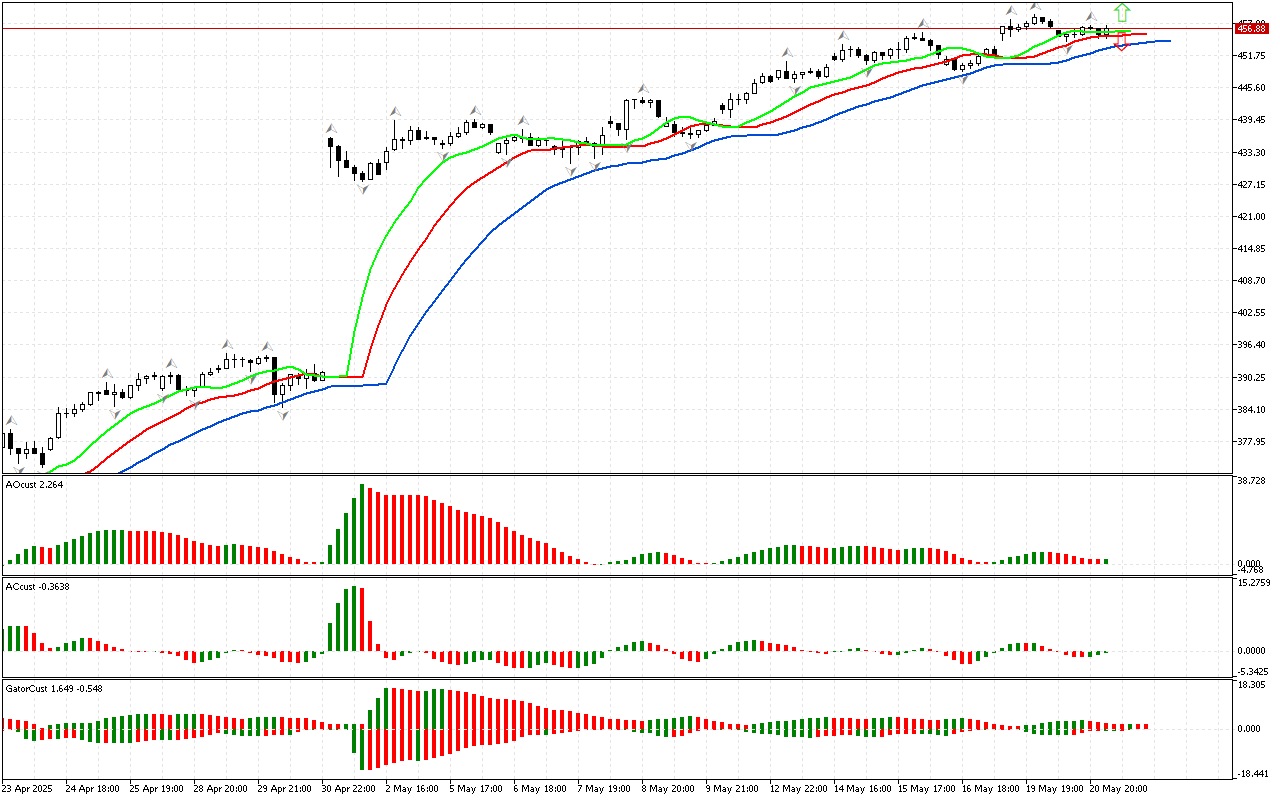Image resolution: width=1280 pixels, height=800 pixels.
Task: Click the red down arrow signal marker
Action: 1122,42
